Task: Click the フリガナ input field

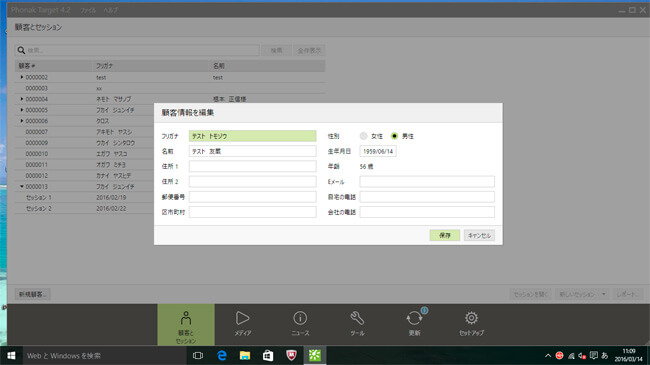Action: (252, 136)
